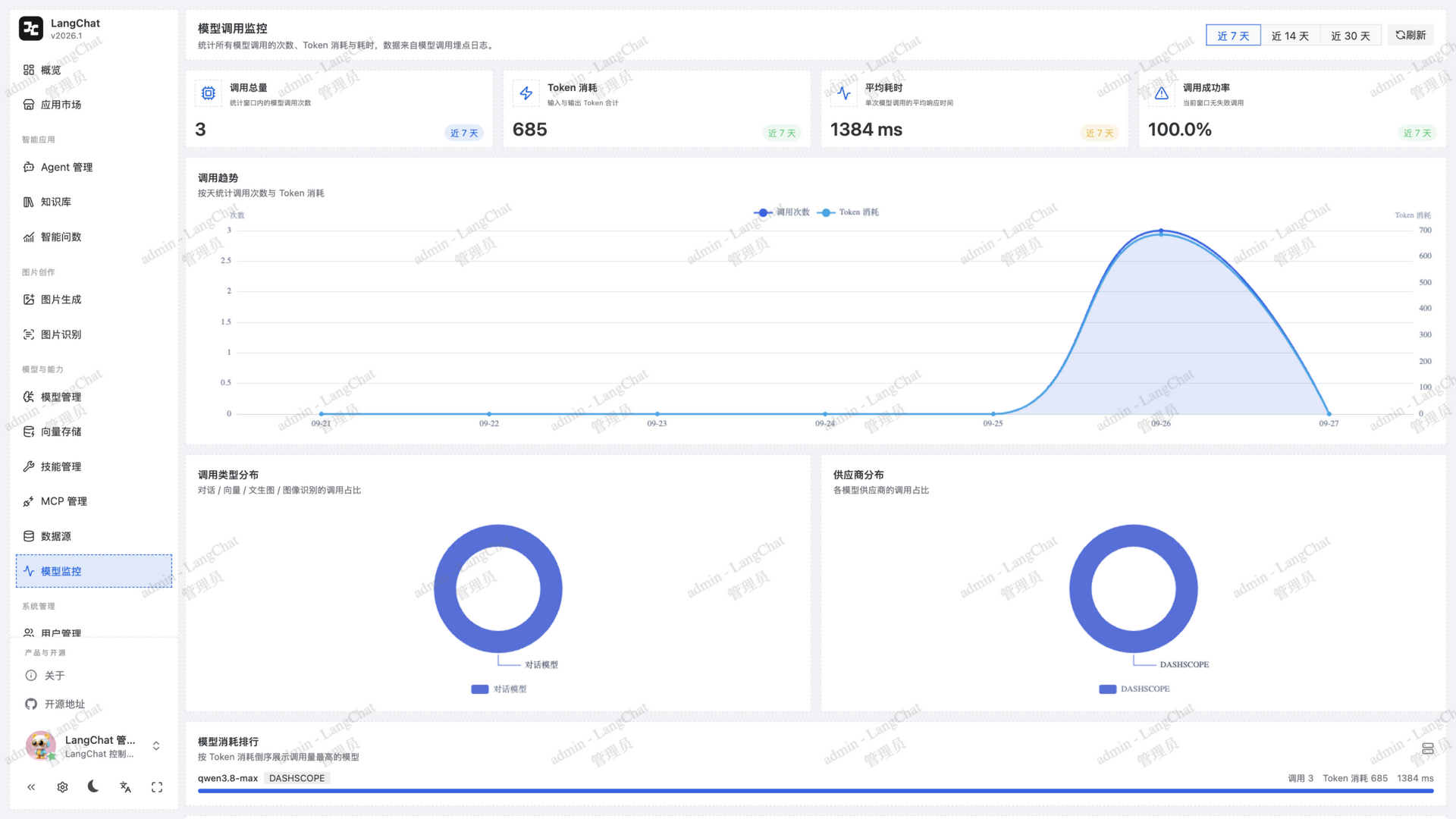Toggle dark mode moon icon
1456x819 pixels.
pyautogui.click(x=93, y=786)
